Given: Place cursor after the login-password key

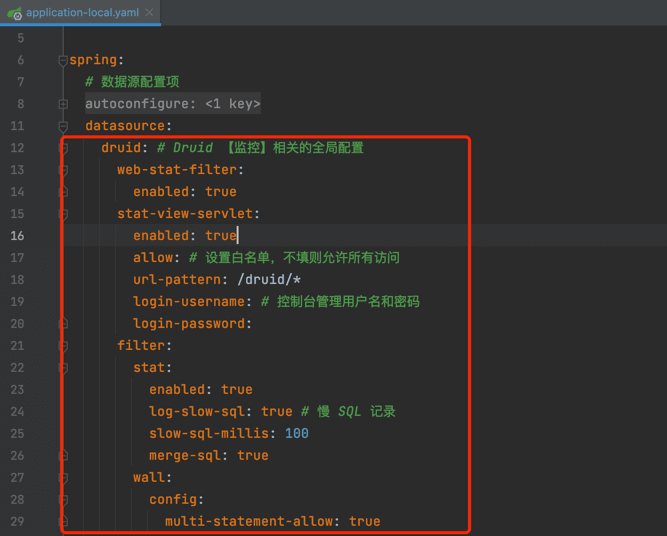Looking at the screenshot, I should (x=251, y=324).
